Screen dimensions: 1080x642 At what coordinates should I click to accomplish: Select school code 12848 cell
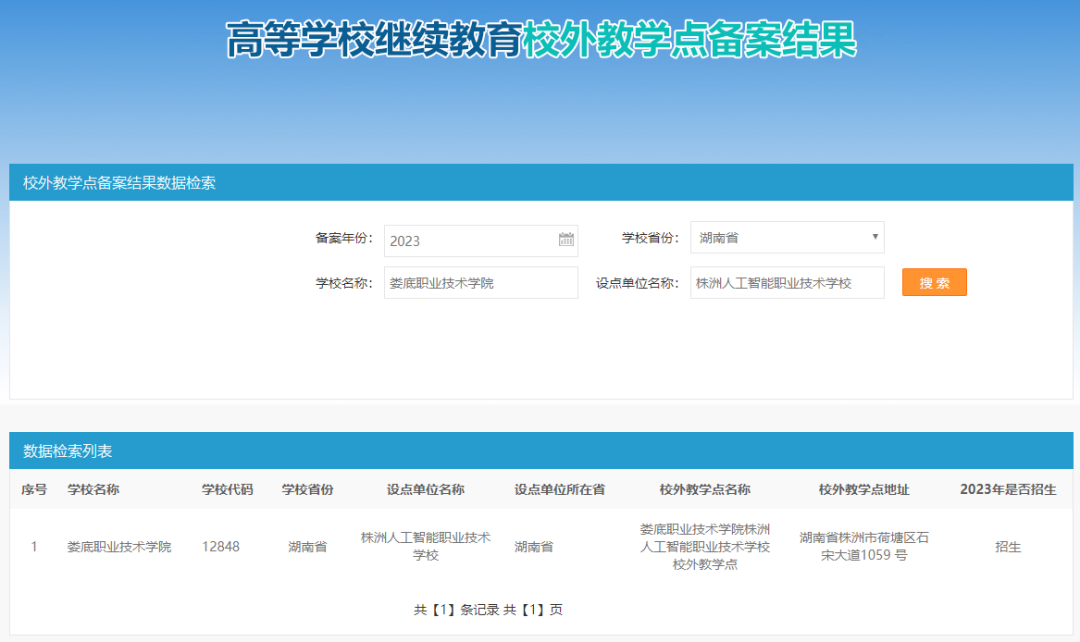pos(220,547)
